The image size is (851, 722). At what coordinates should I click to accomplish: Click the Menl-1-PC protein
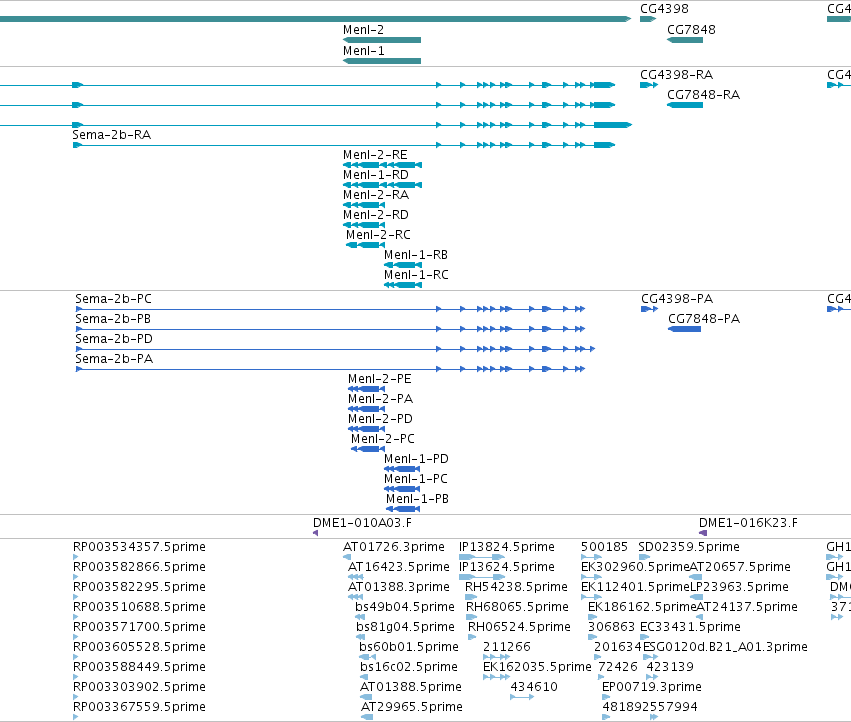coord(402,489)
